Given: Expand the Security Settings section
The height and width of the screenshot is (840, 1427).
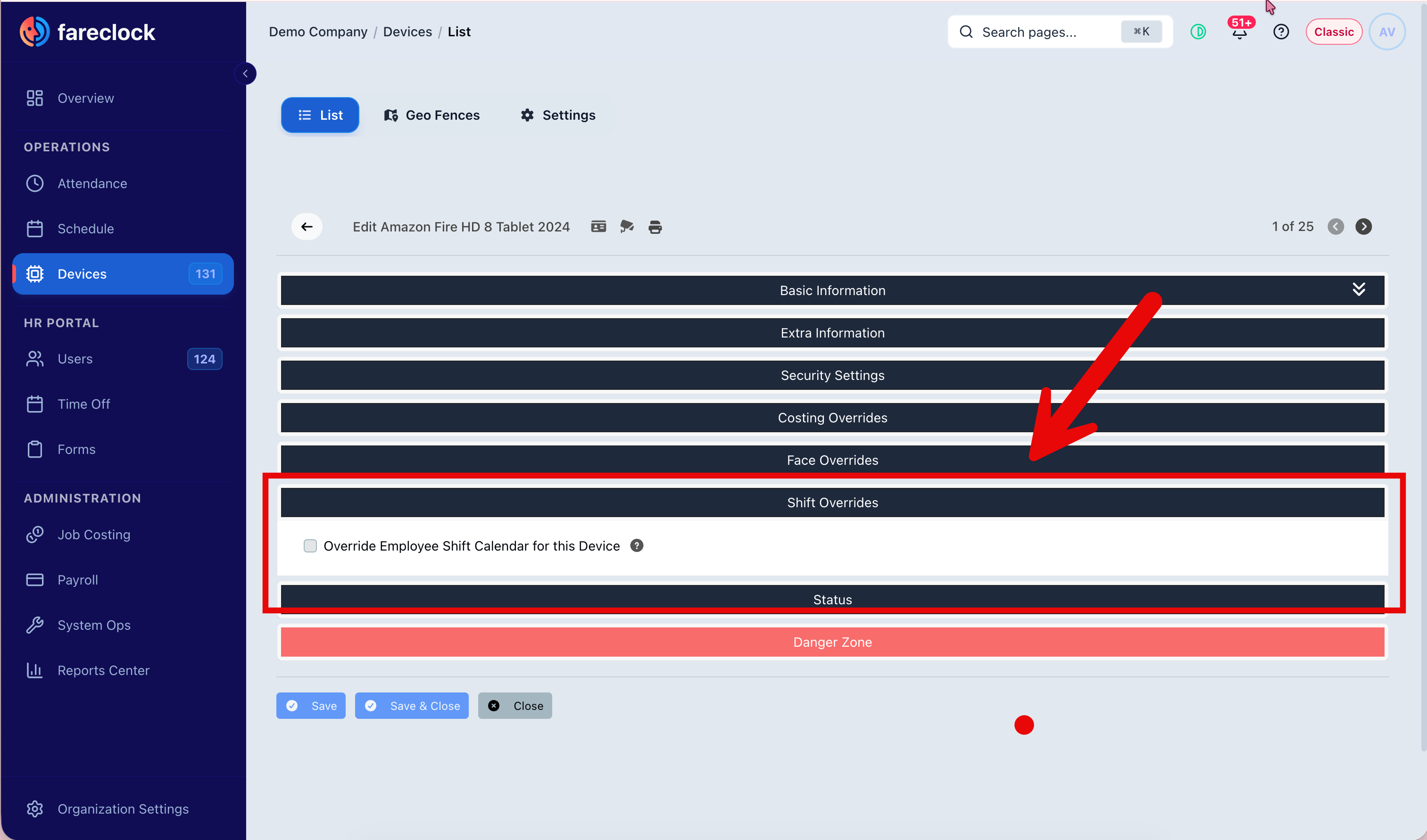Looking at the screenshot, I should pos(832,375).
